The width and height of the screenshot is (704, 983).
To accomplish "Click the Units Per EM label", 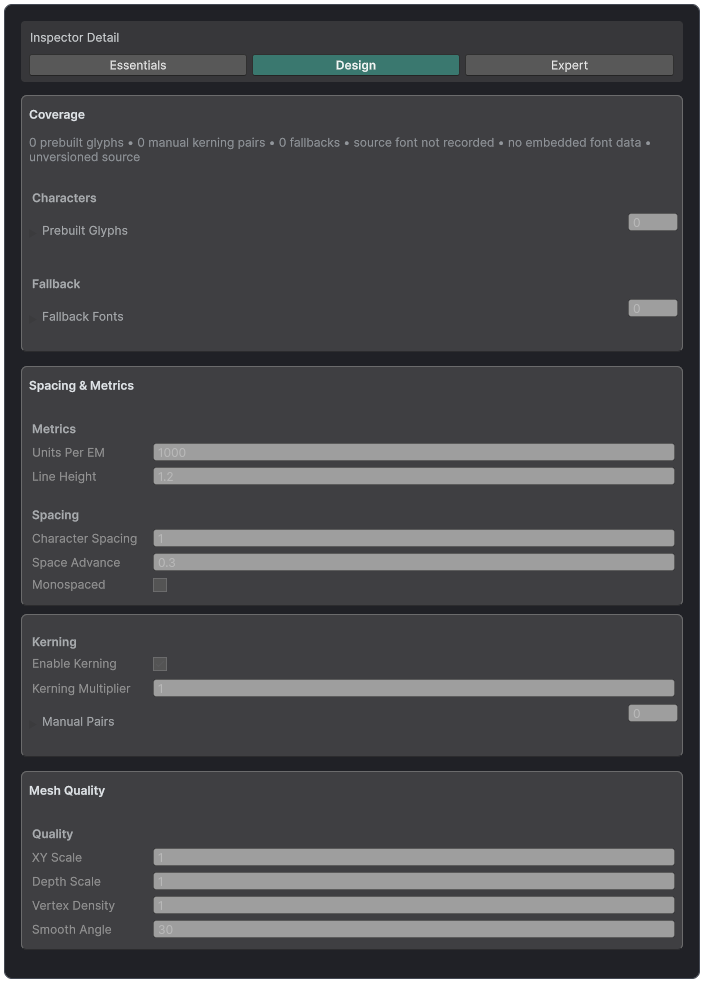I will [x=68, y=453].
